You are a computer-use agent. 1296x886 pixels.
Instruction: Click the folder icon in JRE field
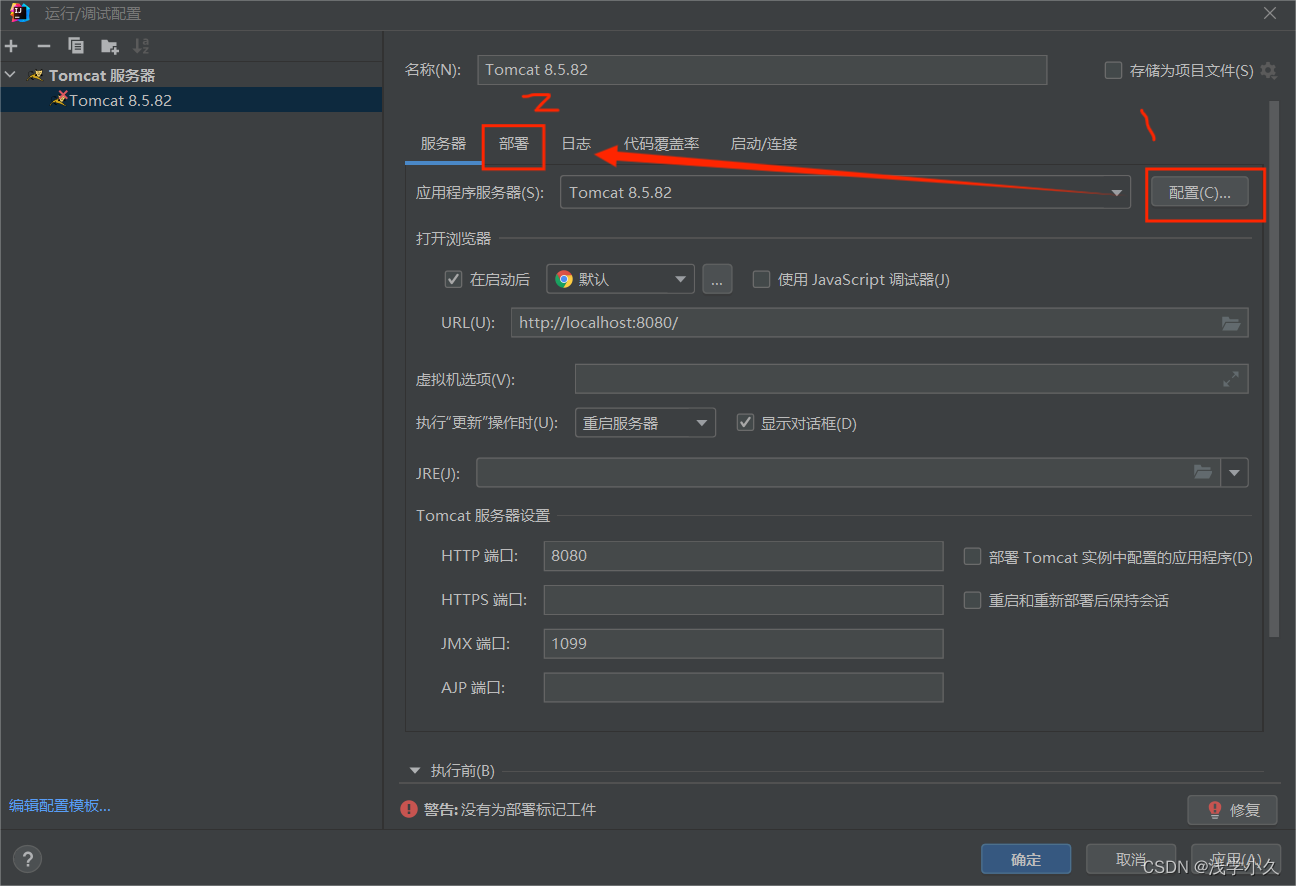(1203, 472)
